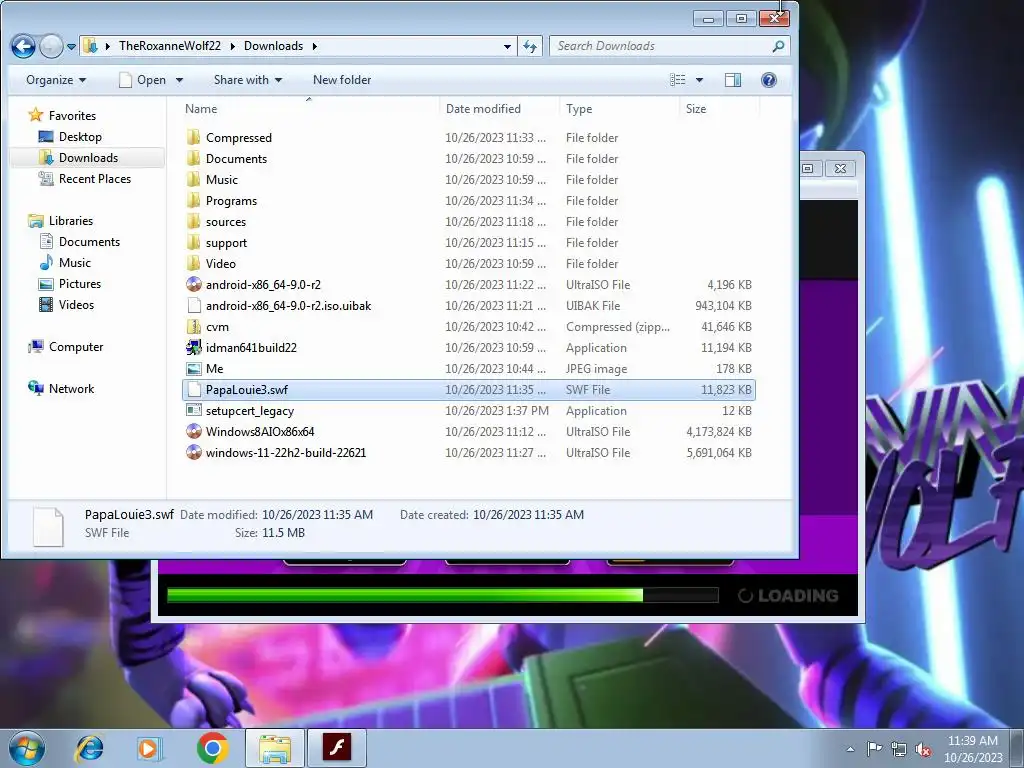The height and width of the screenshot is (768, 1024).
Task: Sort by the Name column header
Action: (311, 109)
